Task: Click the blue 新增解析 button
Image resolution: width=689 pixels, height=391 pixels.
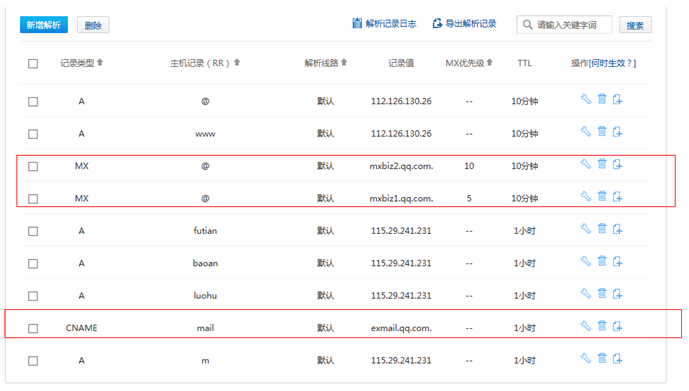Action: click(44, 25)
